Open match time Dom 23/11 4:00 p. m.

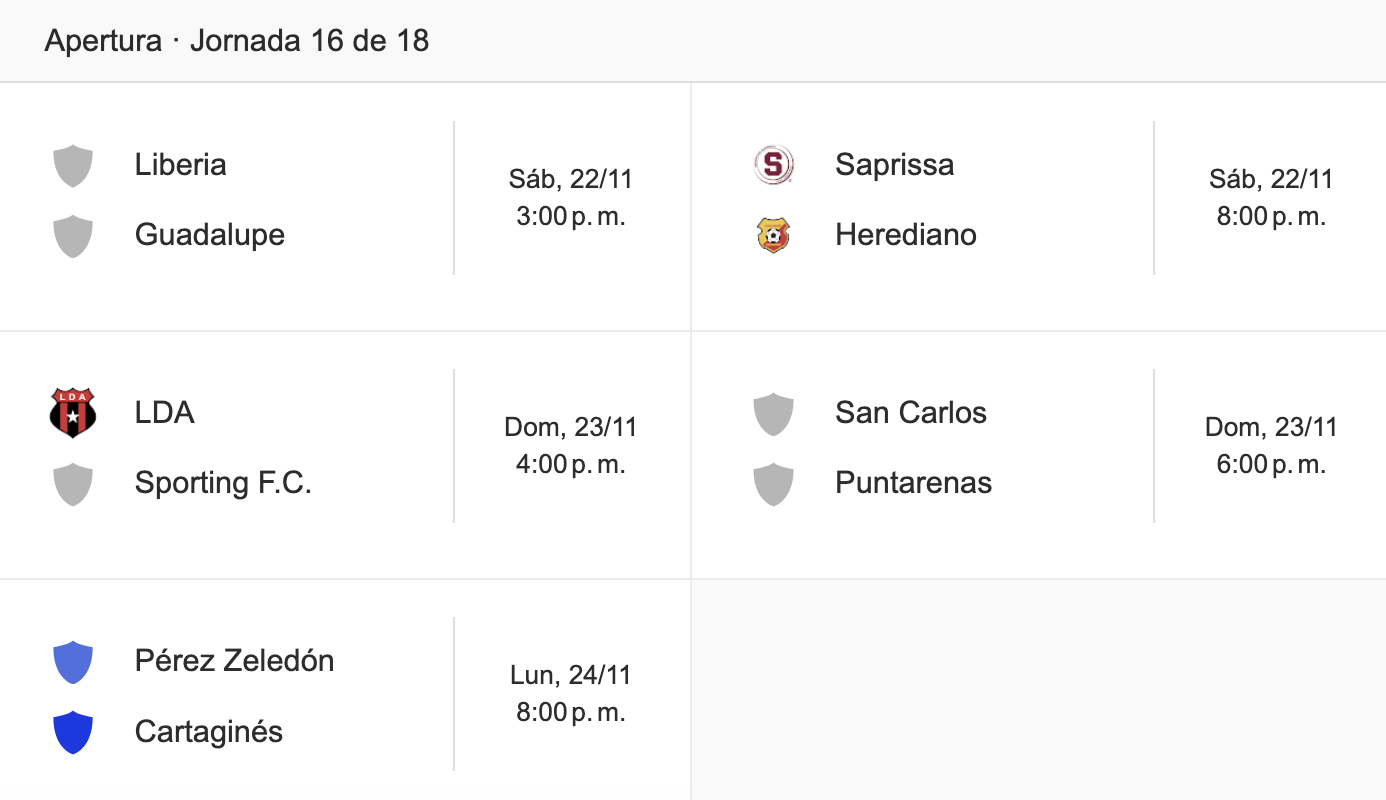pos(571,446)
